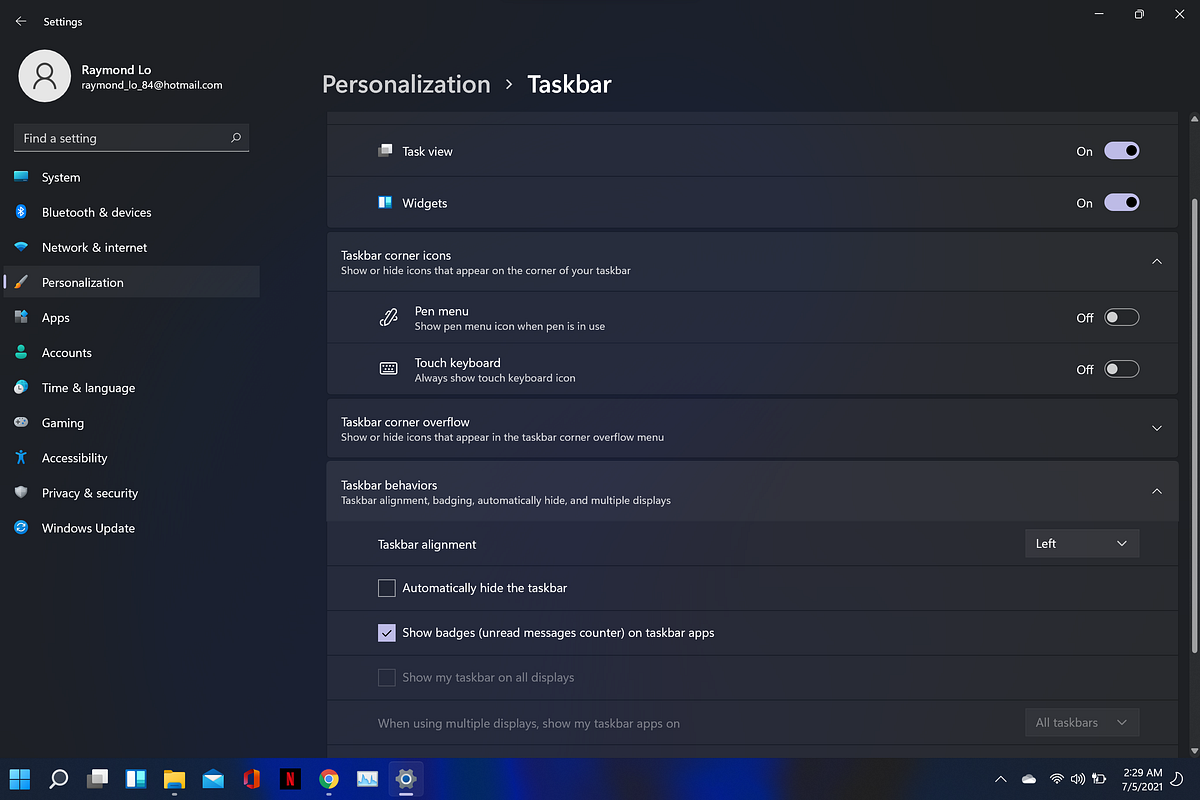Launch Netflix from the taskbar

point(290,778)
